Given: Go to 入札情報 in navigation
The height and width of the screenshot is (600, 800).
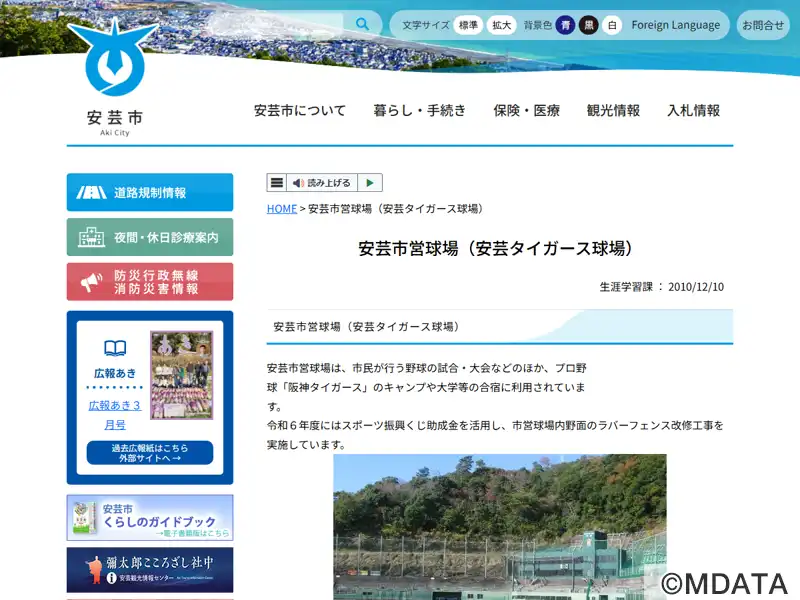Looking at the screenshot, I should [x=693, y=111].
